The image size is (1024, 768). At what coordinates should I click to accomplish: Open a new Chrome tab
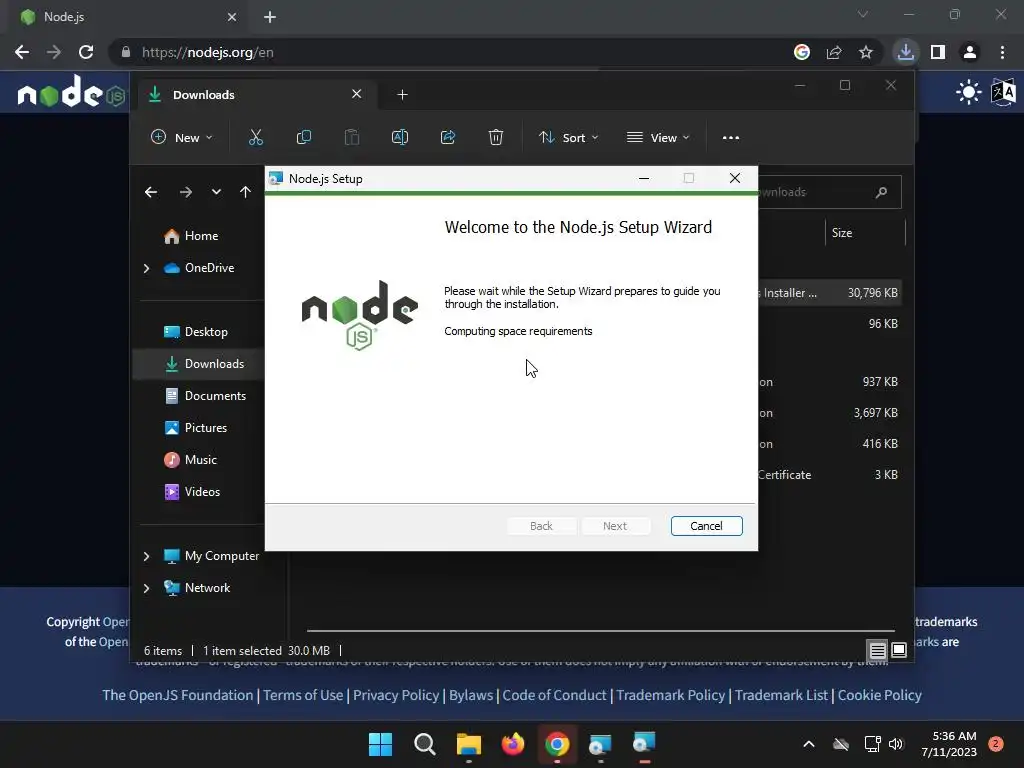[270, 17]
